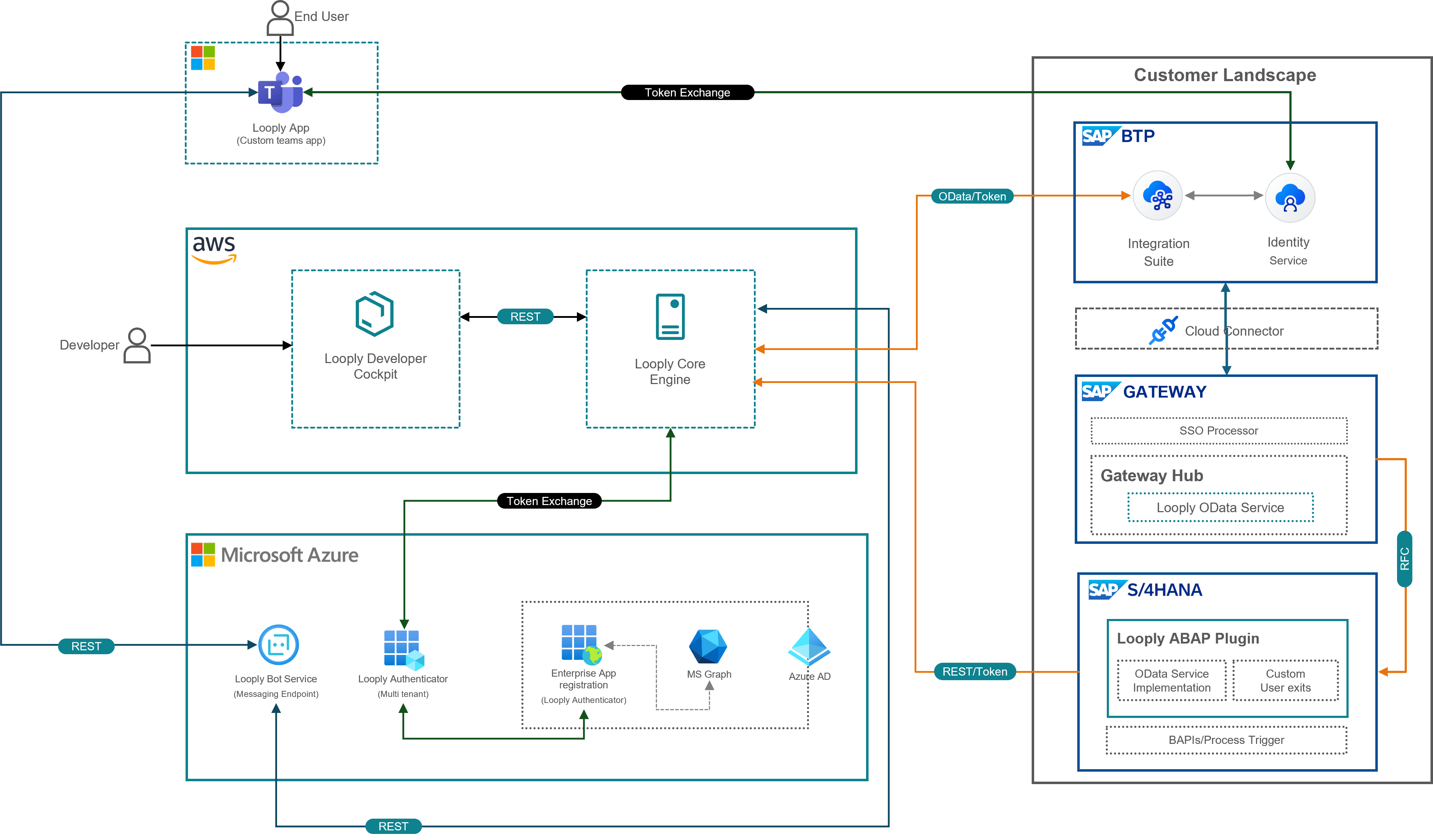Click the (Messaging Endpoint) caption
This screenshot has height=840, width=1433.
pos(275,694)
